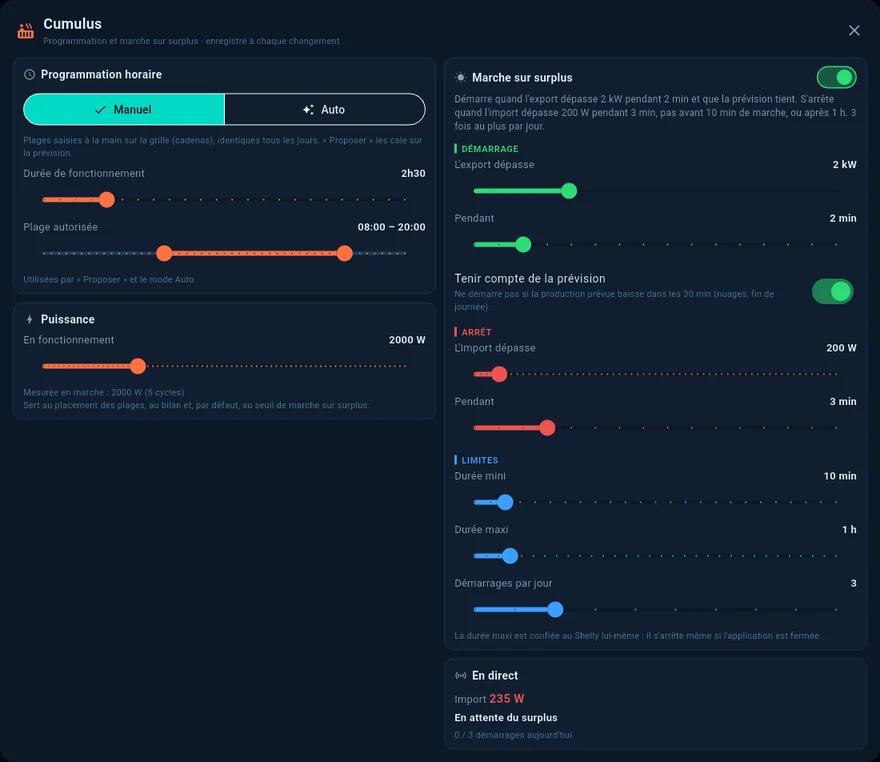880x762 pixels.
Task: Select the Manuel scheduling mode
Action: (x=124, y=109)
